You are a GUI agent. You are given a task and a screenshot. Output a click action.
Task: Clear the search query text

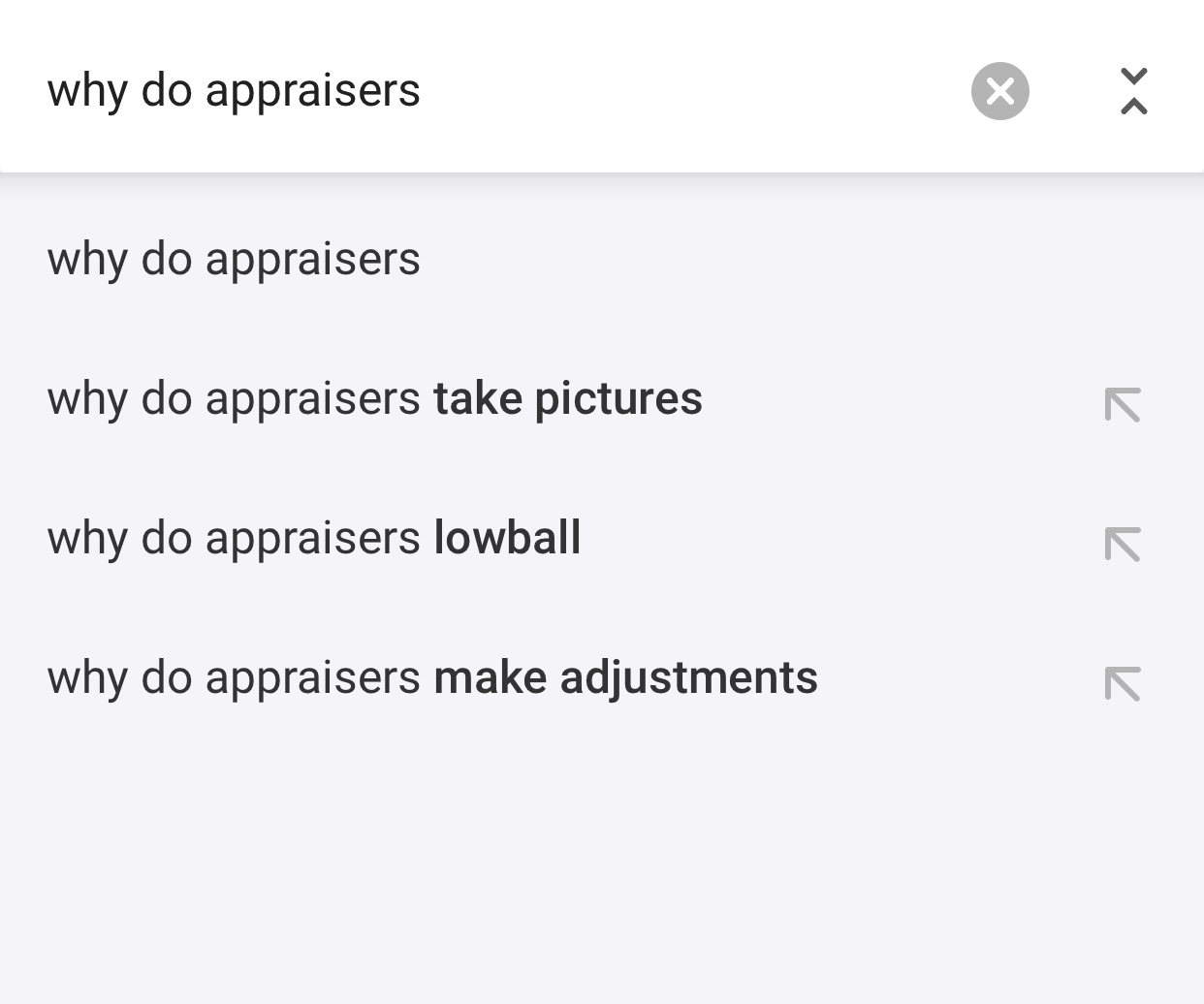999,91
